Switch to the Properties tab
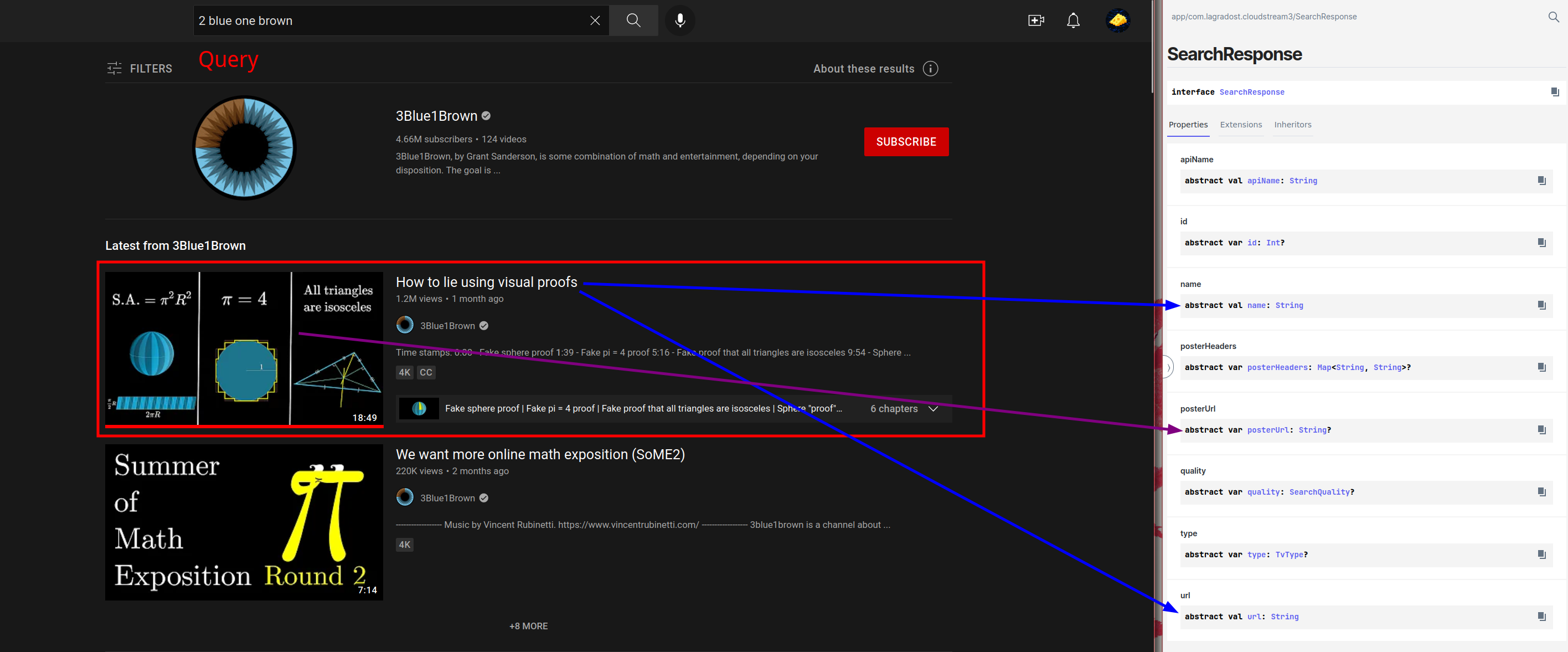This screenshot has width=1568, height=652. click(1188, 125)
